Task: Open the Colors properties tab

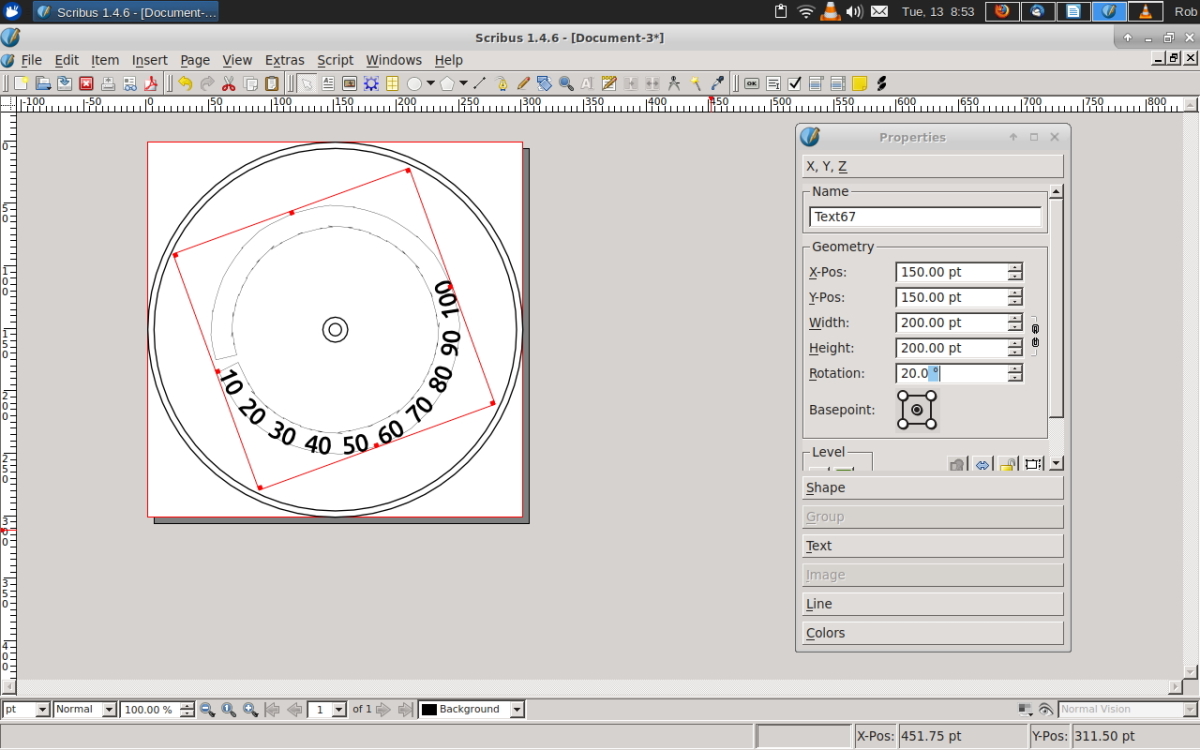Action: pyautogui.click(x=932, y=633)
